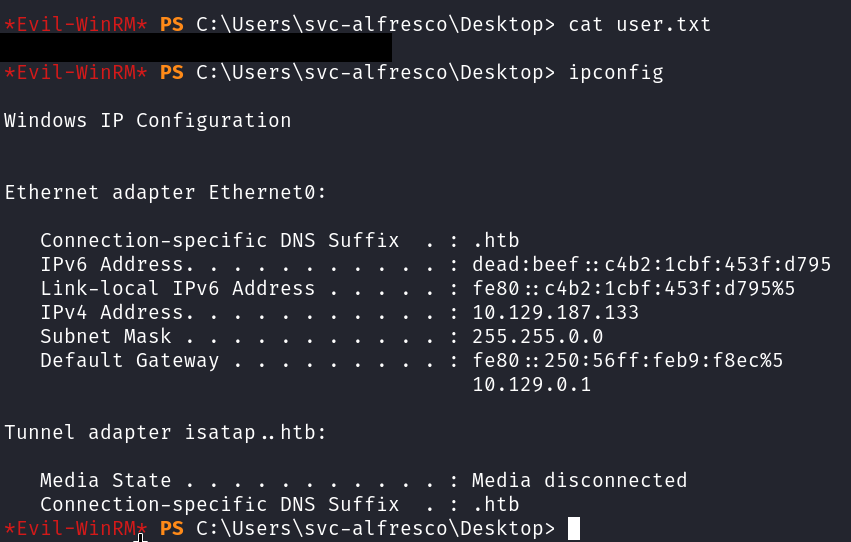Click the first '*Evil-WinRM*' prompt label
This screenshot has width=851, height=542.
pyautogui.click(x=76, y=24)
